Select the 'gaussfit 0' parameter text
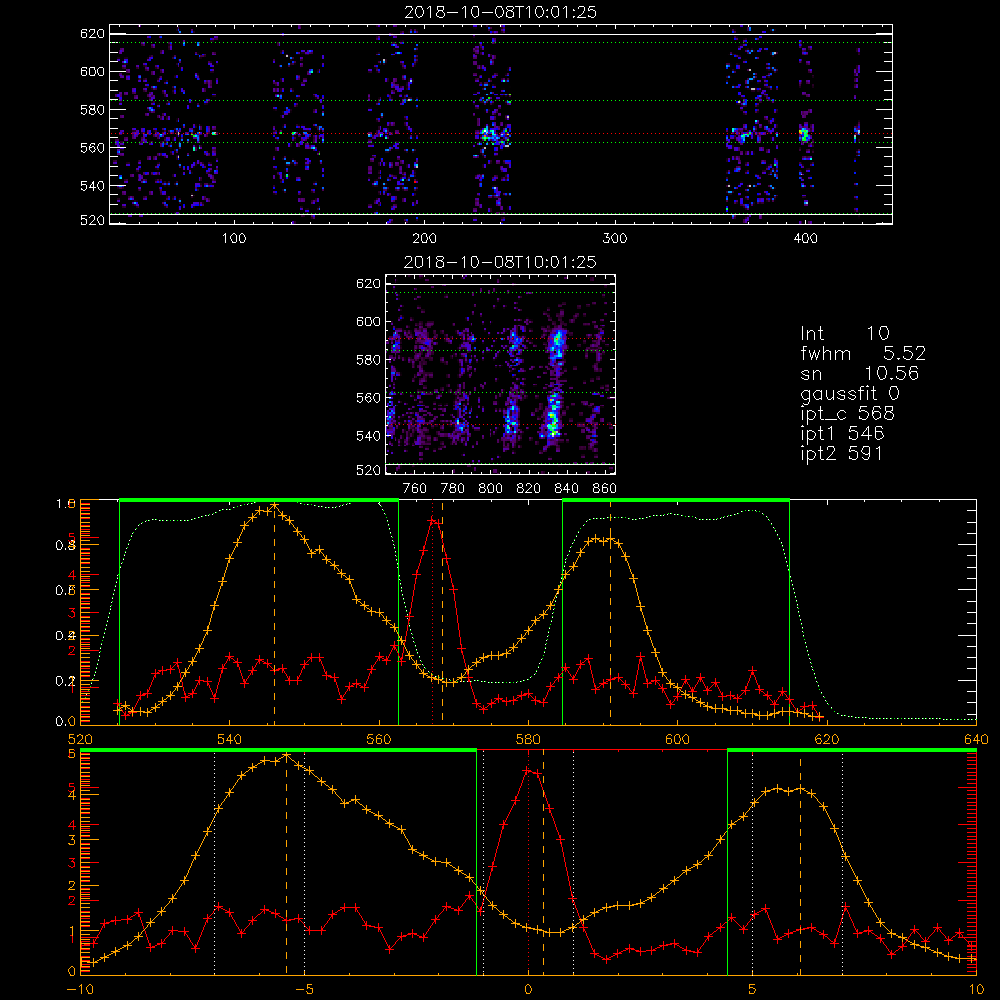 [x=850, y=393]
